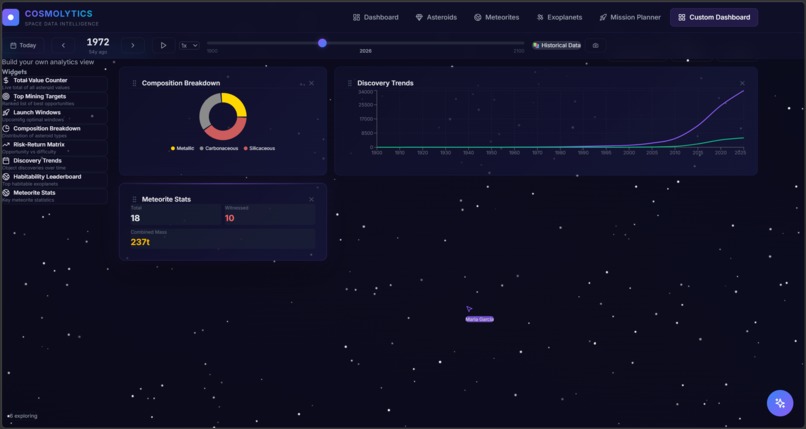Add Discovery Trends widget from sidebar

54,164
